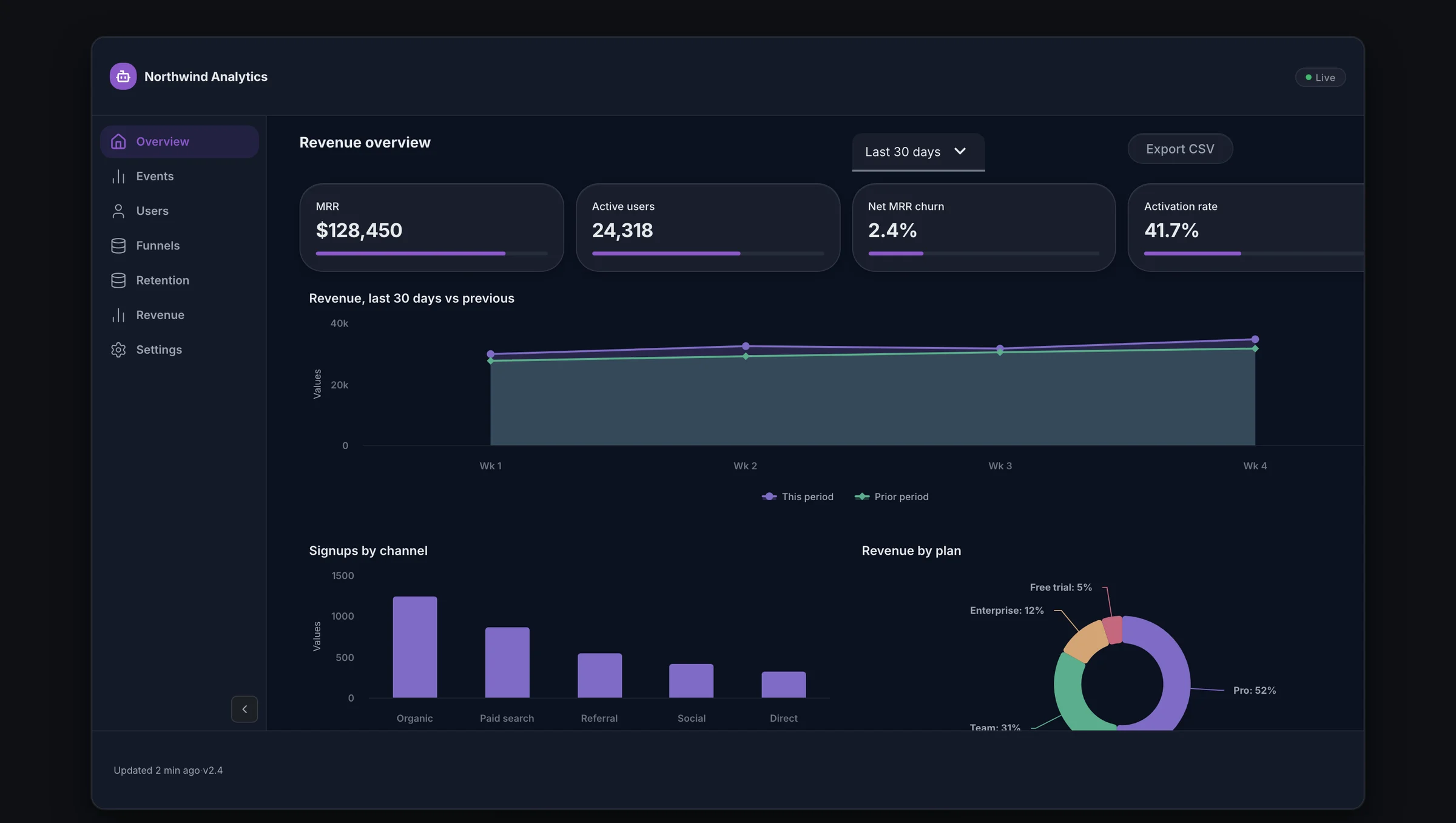Click the 'Northwind Analytics' title text
Viewport: 1456px width, 823px height.
coord(206,76)
